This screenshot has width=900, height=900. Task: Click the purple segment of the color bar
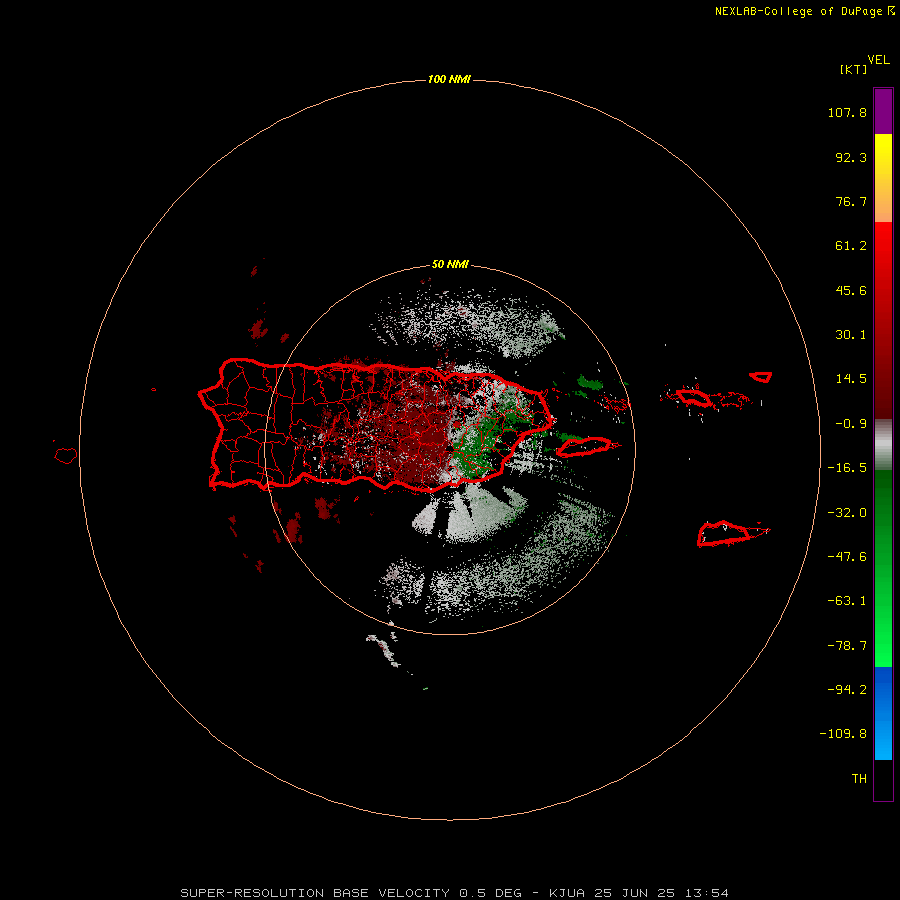pyautogui.click(x=883, y=111)
